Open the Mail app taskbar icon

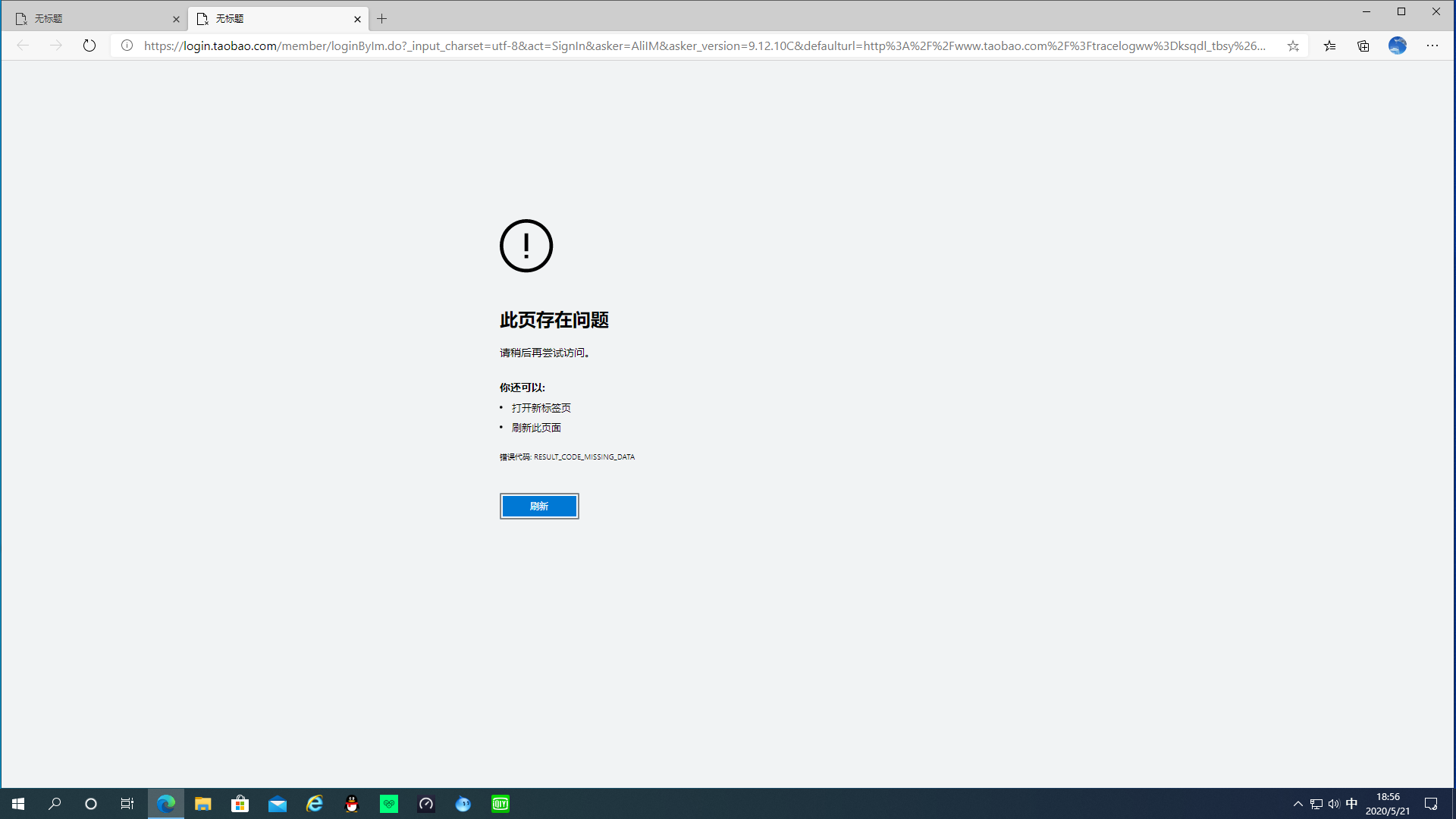coord(278,804)
